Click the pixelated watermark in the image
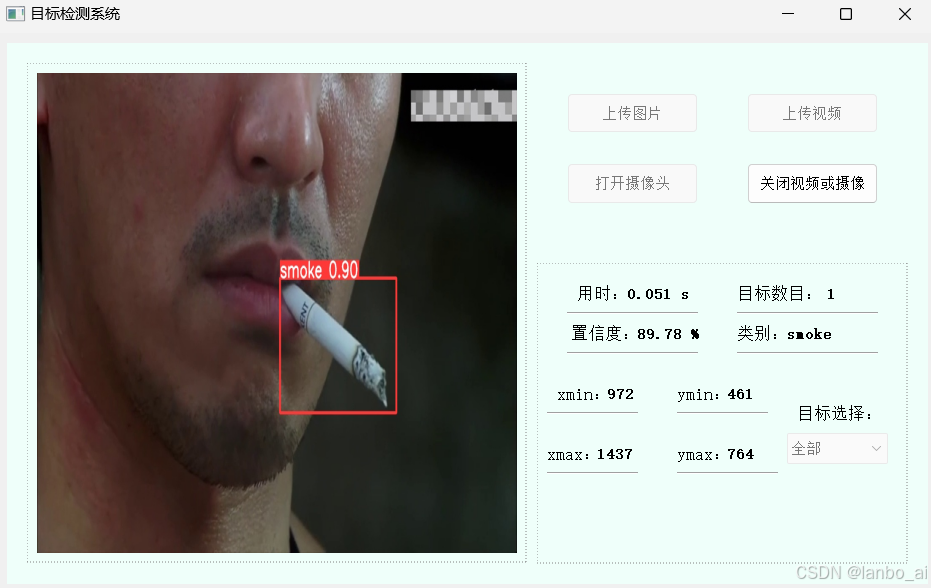Image resolution: width=931 pixels, height=588 pixels. click(464, 105)
